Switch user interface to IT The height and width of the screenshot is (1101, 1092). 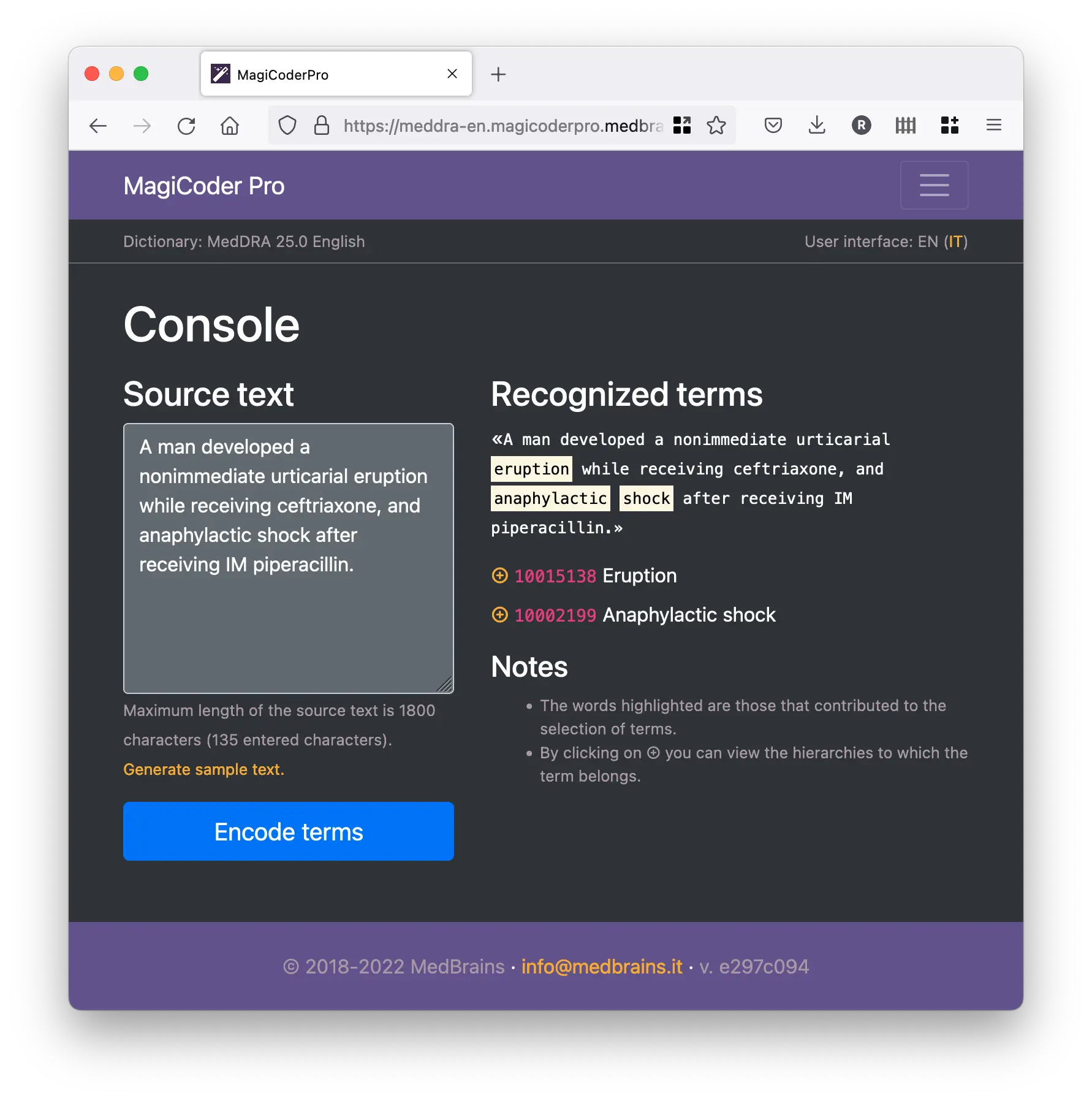(x=955, y=242)
